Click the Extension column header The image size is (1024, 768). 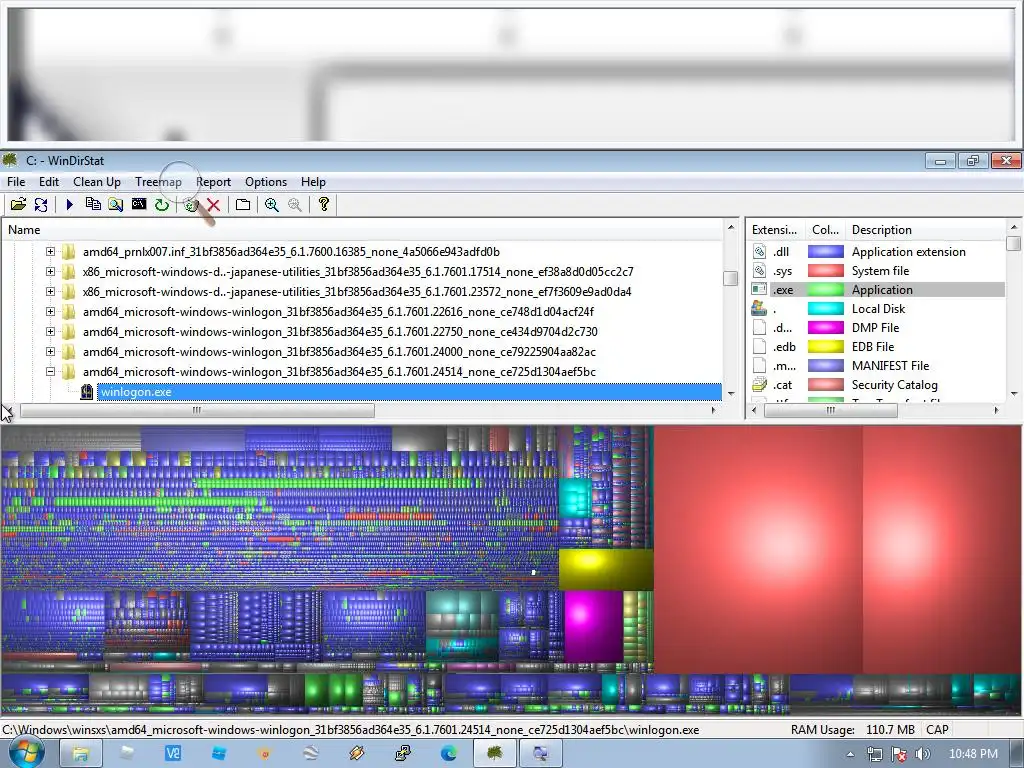click(x=776, y=230)
